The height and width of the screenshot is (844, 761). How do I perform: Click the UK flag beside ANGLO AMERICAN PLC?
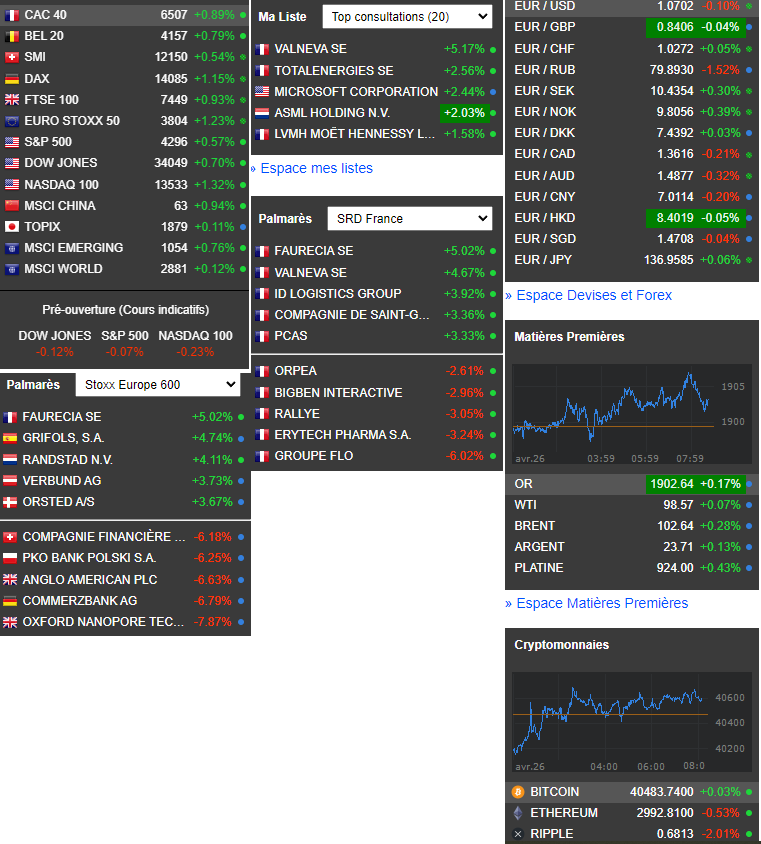coord(10,580)
